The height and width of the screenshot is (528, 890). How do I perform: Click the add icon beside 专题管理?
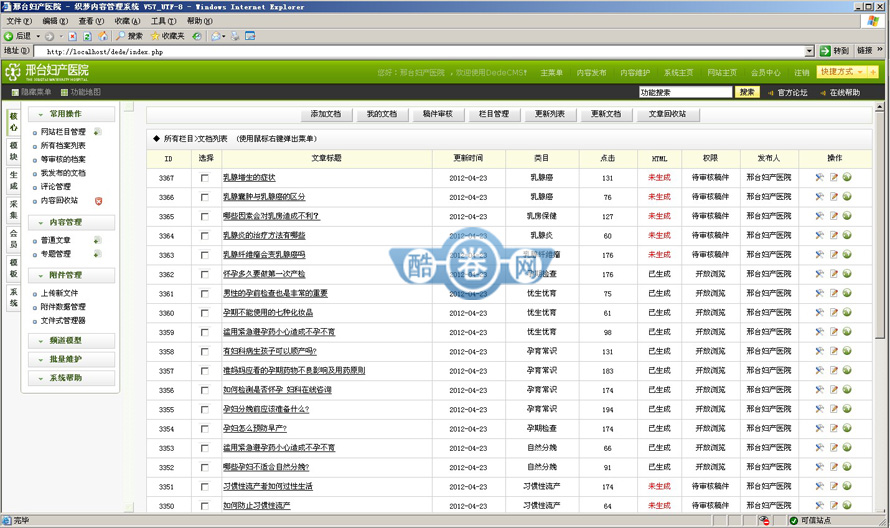(x=98, y=254)
